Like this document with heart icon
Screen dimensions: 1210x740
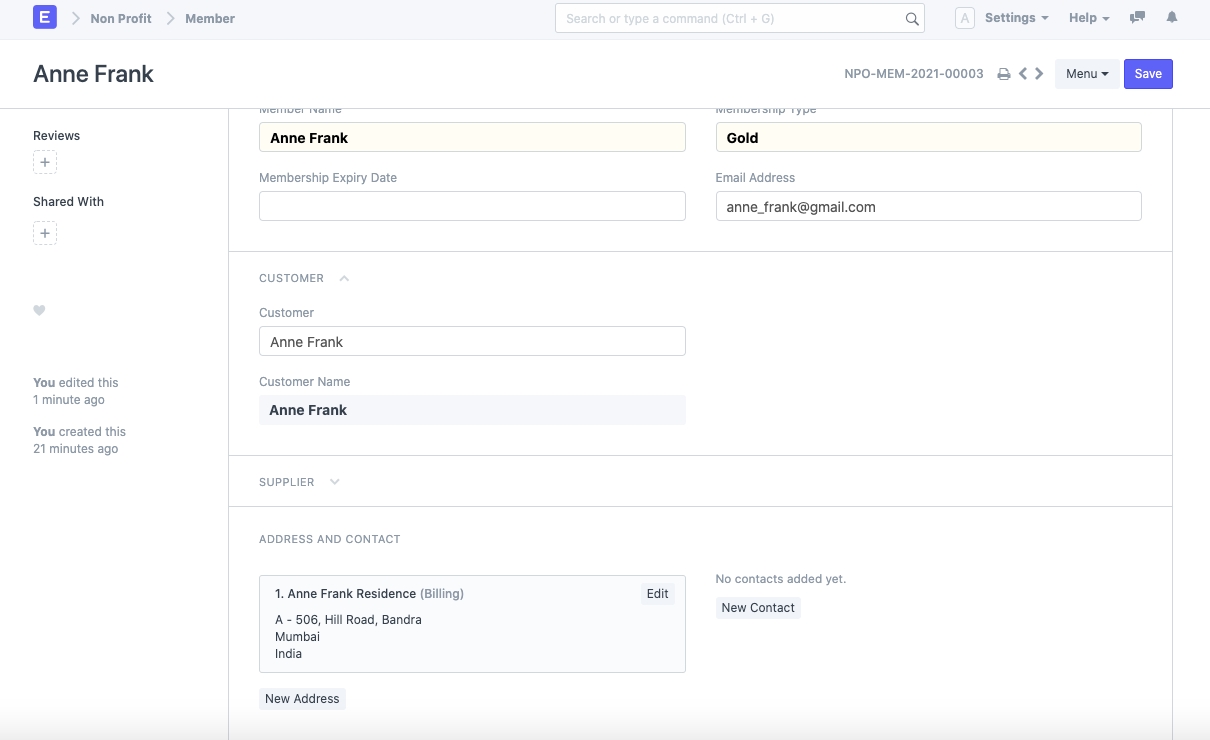[40, 311]
